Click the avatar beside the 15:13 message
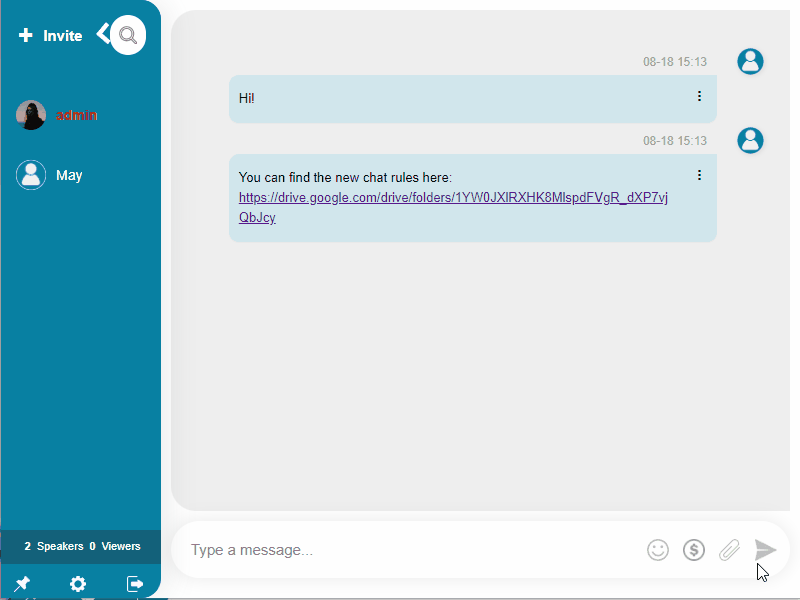Image resolution: width=800 pixels, height=600 pixels. tap(750, 61)
